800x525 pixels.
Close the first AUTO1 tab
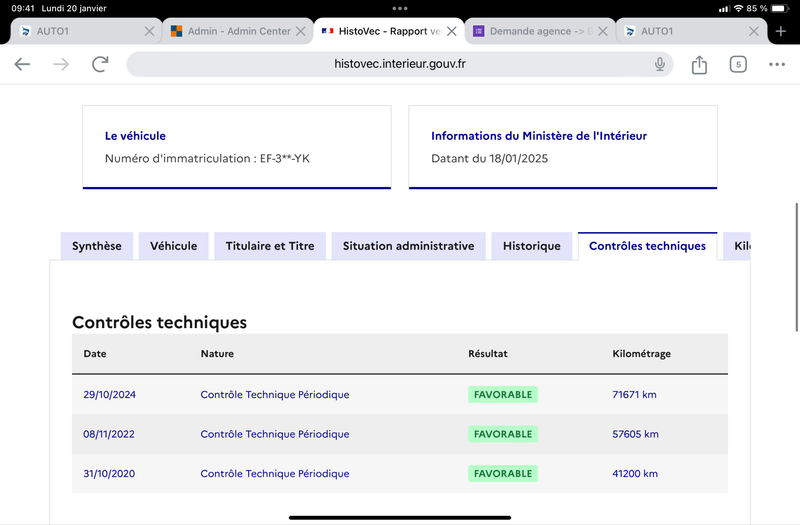click(x=149, y=31)
